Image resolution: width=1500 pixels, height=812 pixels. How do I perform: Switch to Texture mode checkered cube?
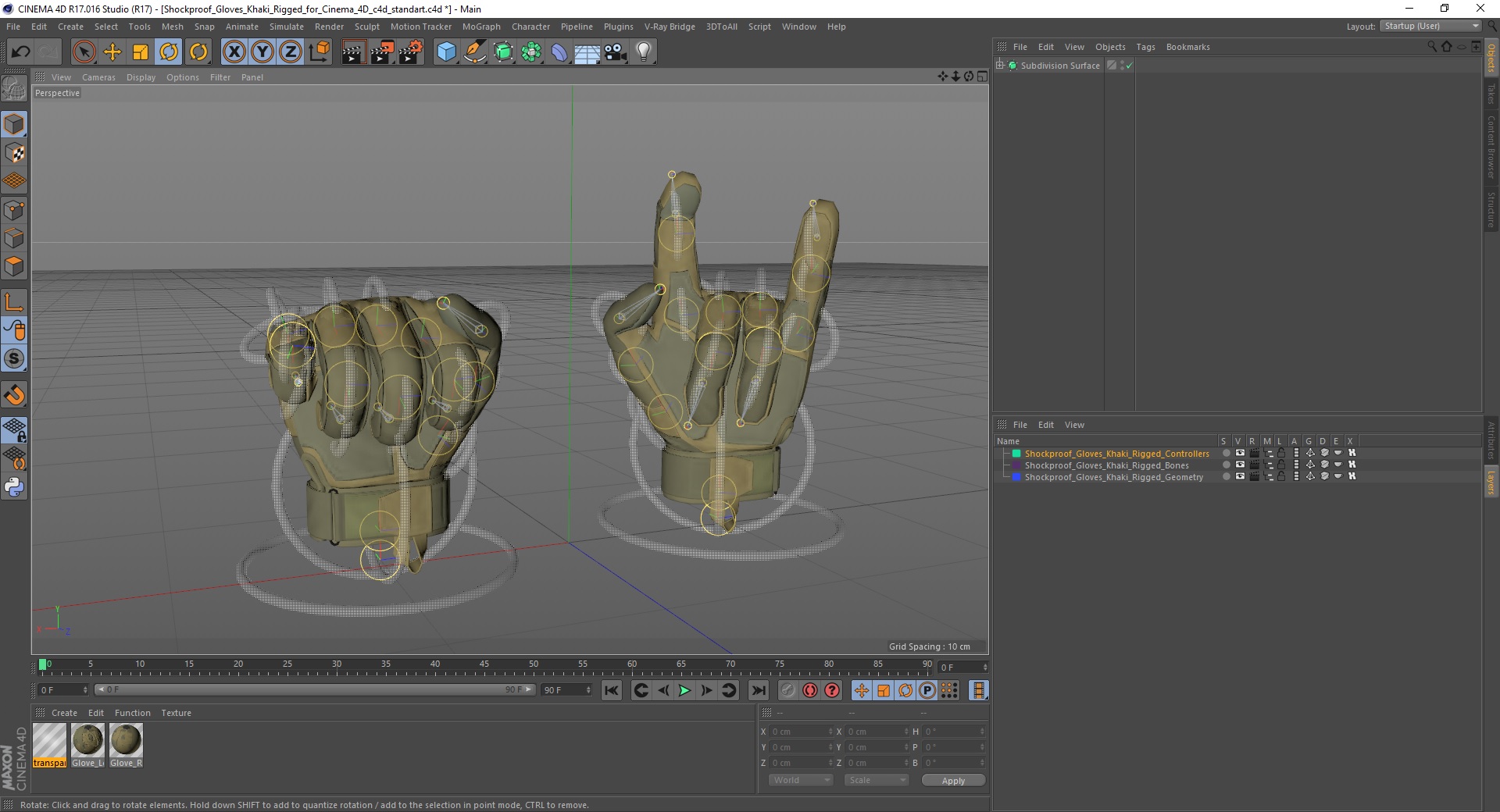14,153
